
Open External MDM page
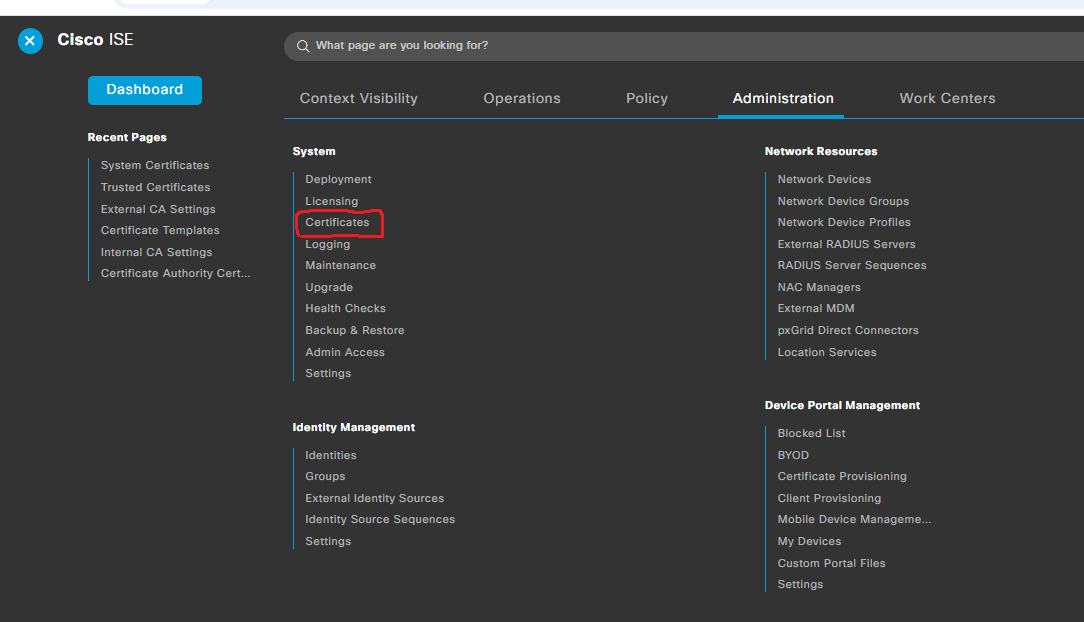pyautogui.click(x=816, y=308)
